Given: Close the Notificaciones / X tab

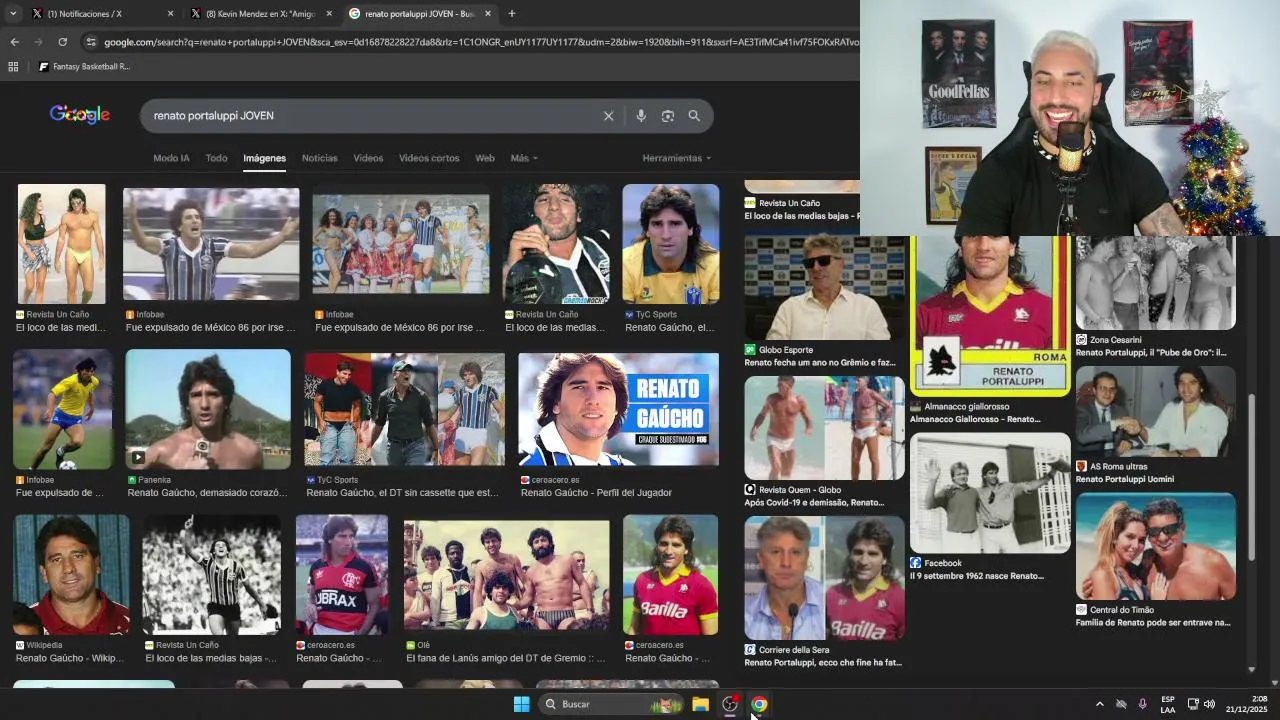Looking at the screenshot, I should 170,14.
